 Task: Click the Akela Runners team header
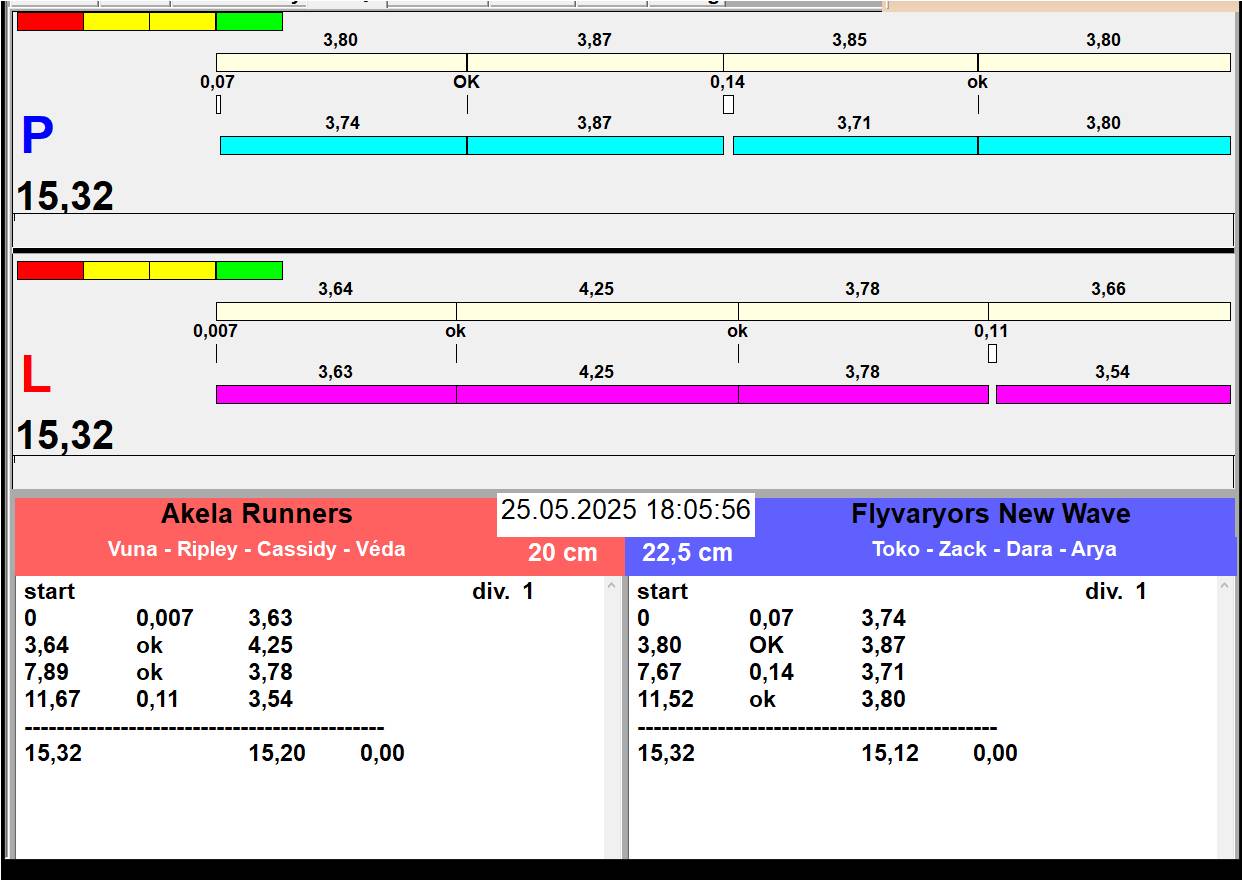coord(257,515)
